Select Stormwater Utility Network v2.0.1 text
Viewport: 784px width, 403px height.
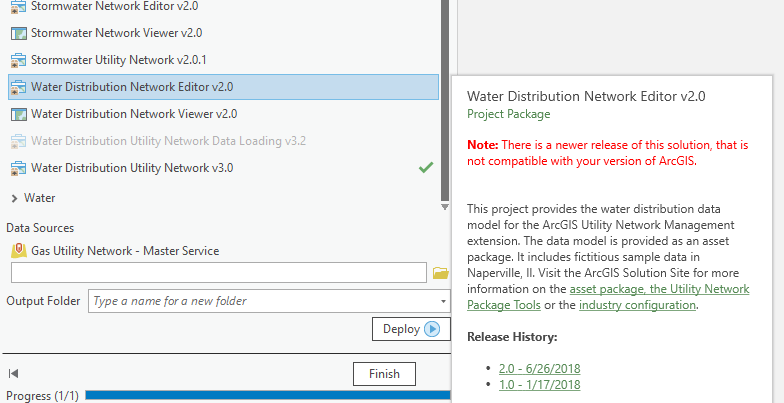pyautogui.click(x=118, y=60)
